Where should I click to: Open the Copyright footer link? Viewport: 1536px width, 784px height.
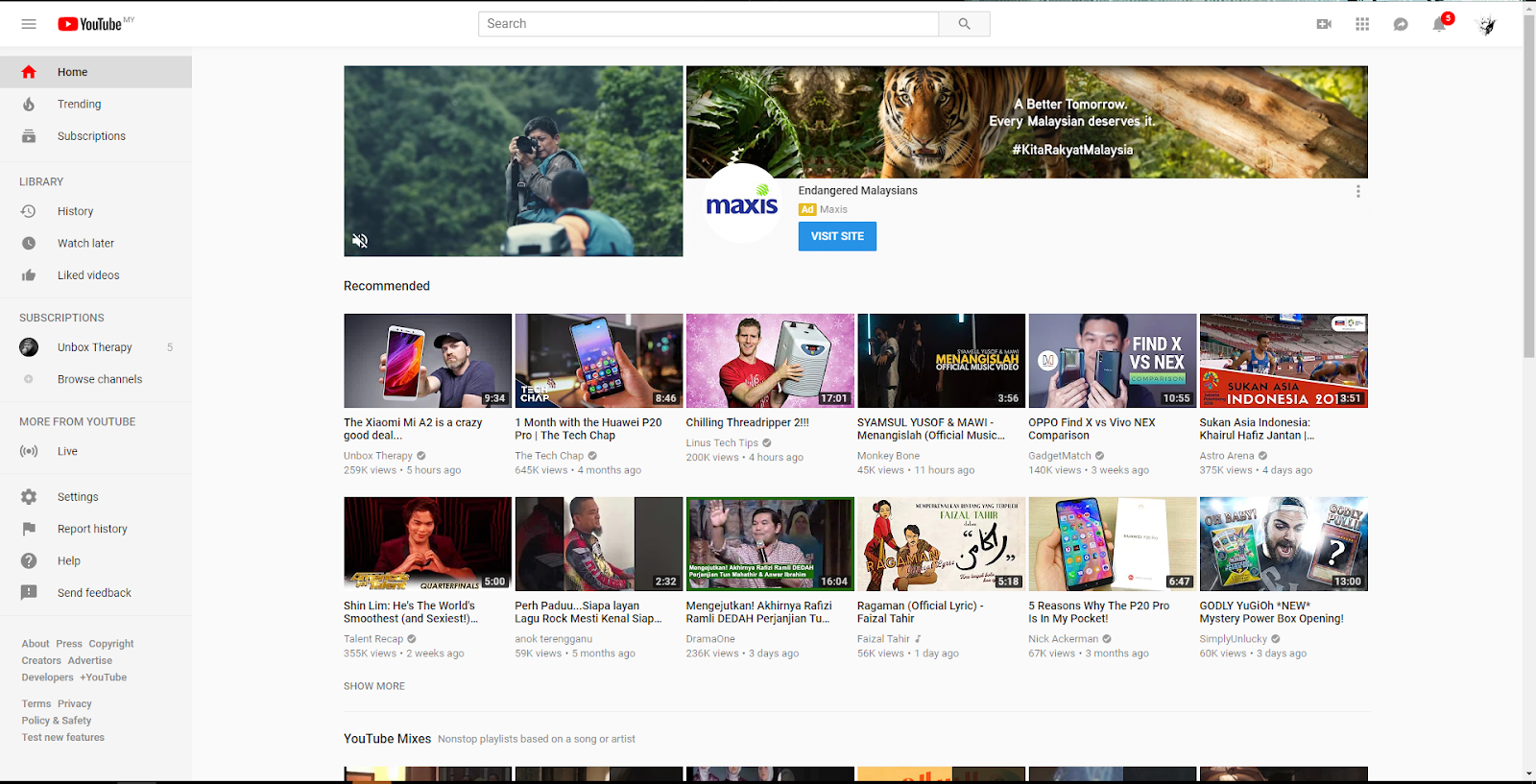tap(111, 644)
